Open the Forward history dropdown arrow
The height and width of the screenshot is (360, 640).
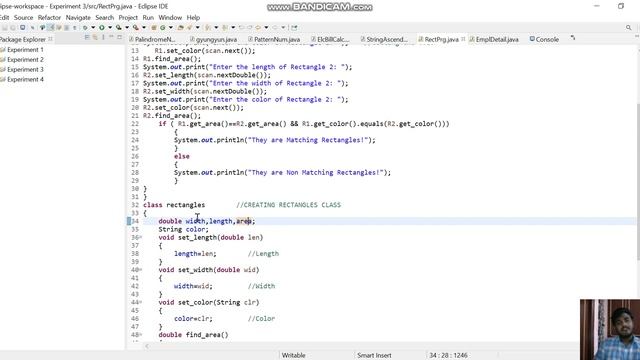pyautogui.click(x=283, y=28)
